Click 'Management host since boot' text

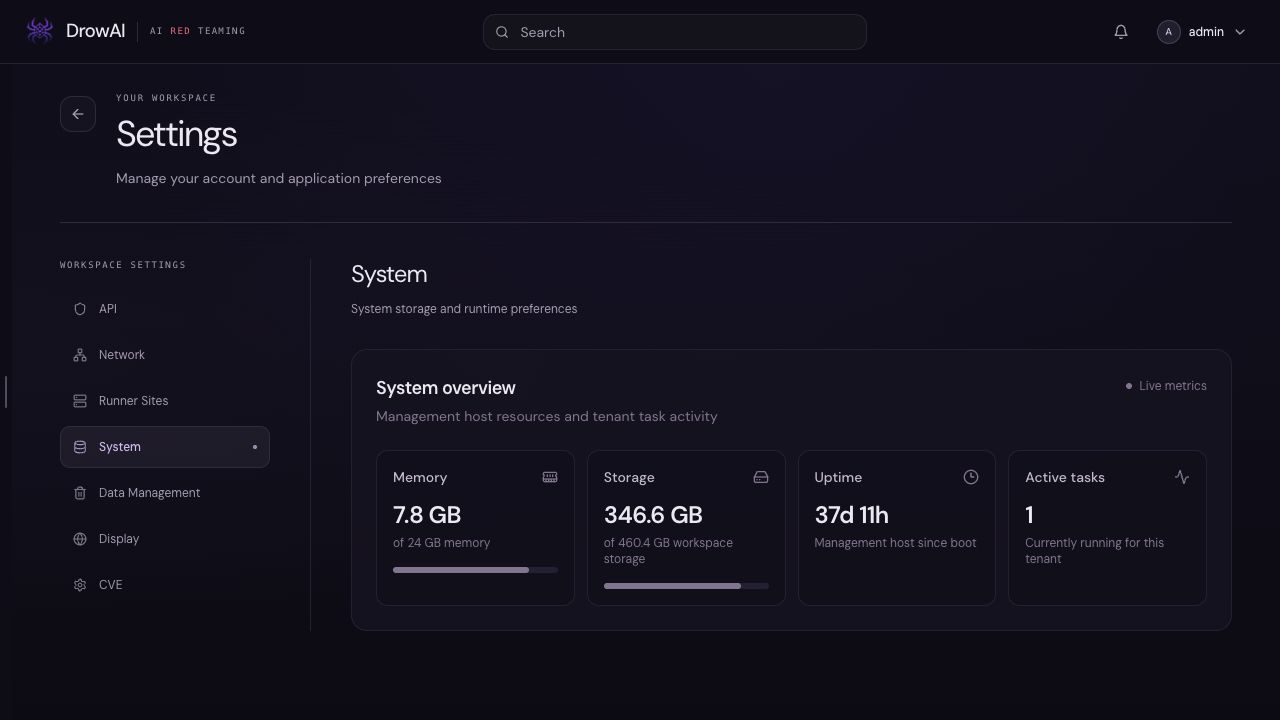click(x=895, y=543)
